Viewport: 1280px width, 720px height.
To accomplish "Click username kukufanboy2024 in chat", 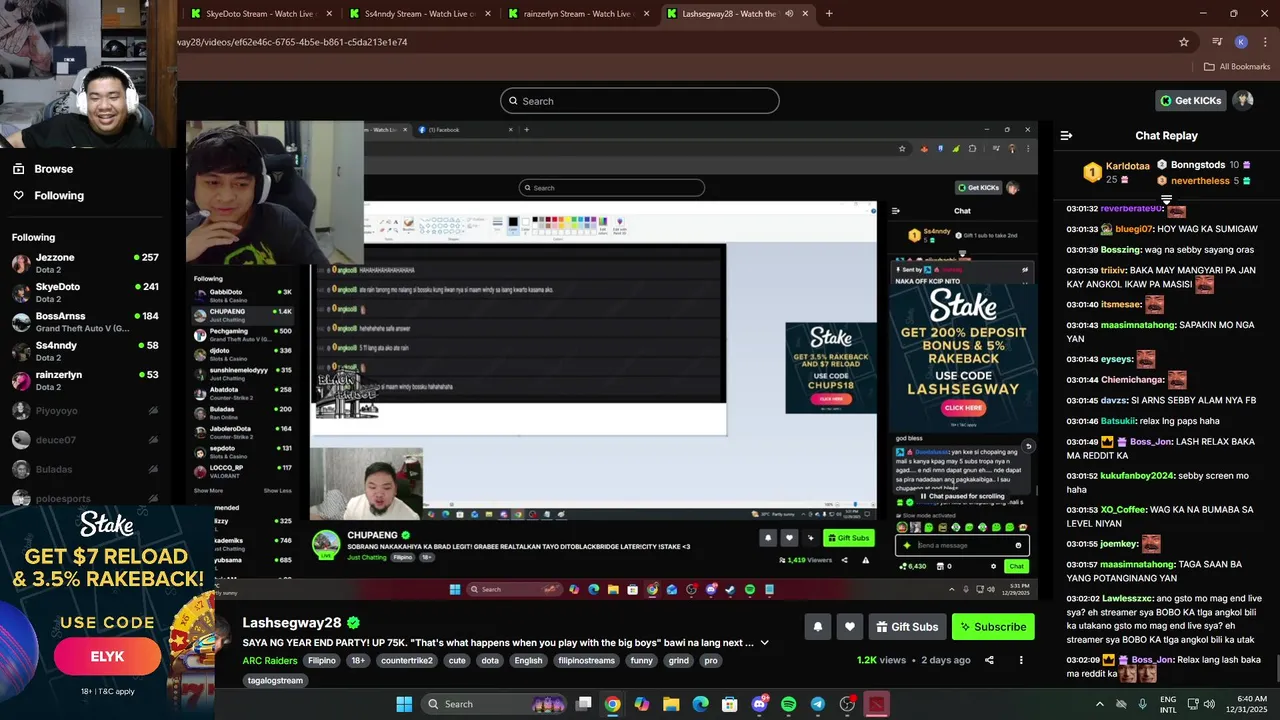I will [x=1137, y=476].
